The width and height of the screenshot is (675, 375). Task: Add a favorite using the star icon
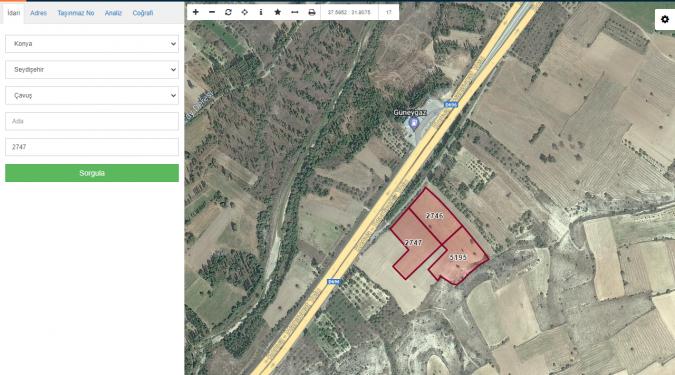pos(278,12)
